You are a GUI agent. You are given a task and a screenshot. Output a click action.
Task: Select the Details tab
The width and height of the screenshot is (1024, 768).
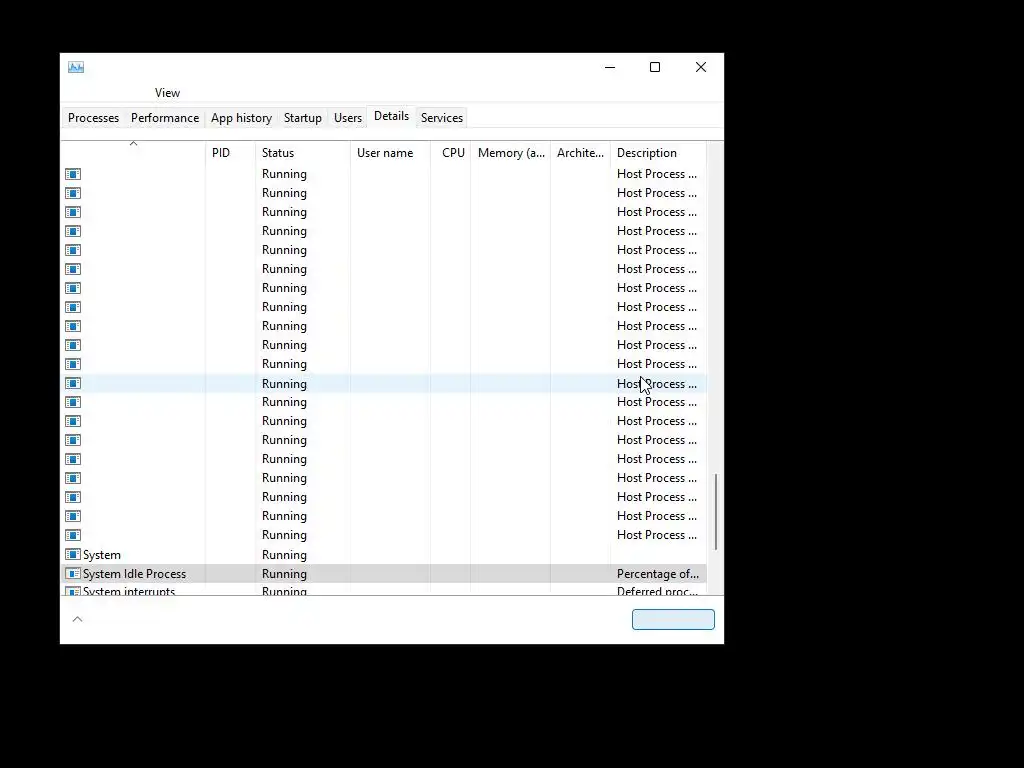pyautogui.click(x=391, y=116)
